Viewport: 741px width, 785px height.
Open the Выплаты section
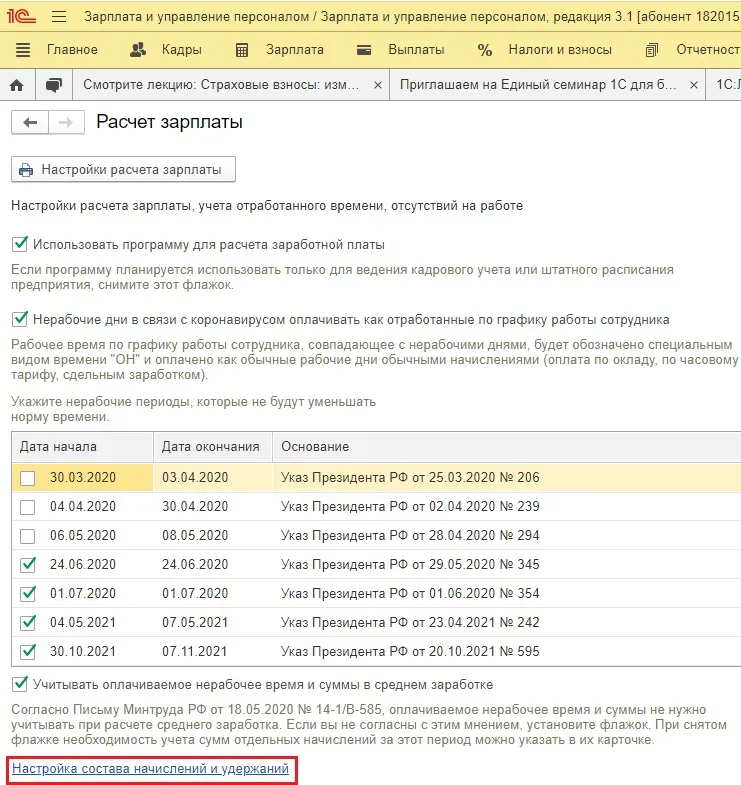tap(401, 50)
